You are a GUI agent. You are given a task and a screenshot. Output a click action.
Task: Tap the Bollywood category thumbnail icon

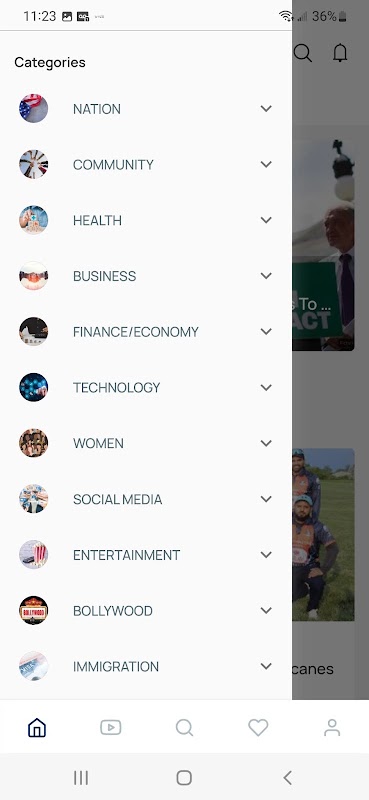point(34,610)
